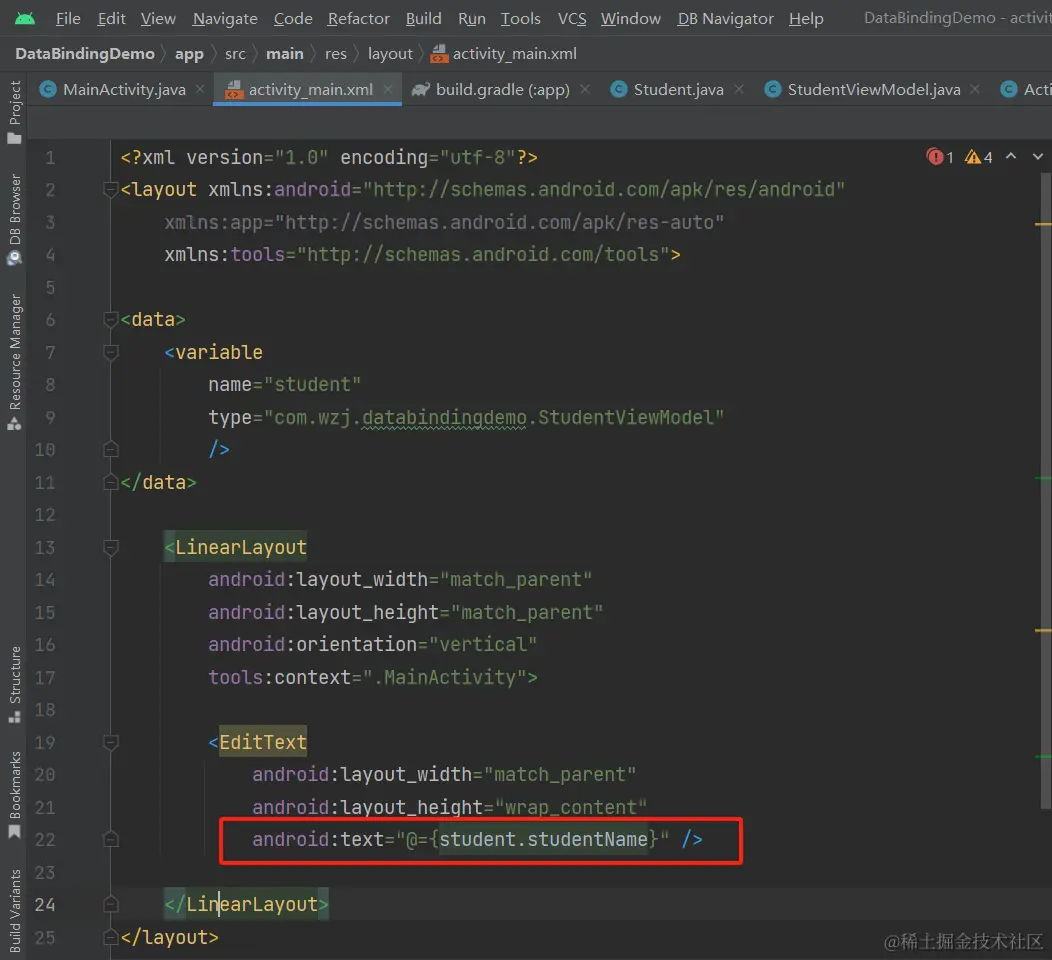The width and height of the screenshot is (1052, 960).
Task: Open the DB Browser tool window
Action: click(x=14, y=219)
